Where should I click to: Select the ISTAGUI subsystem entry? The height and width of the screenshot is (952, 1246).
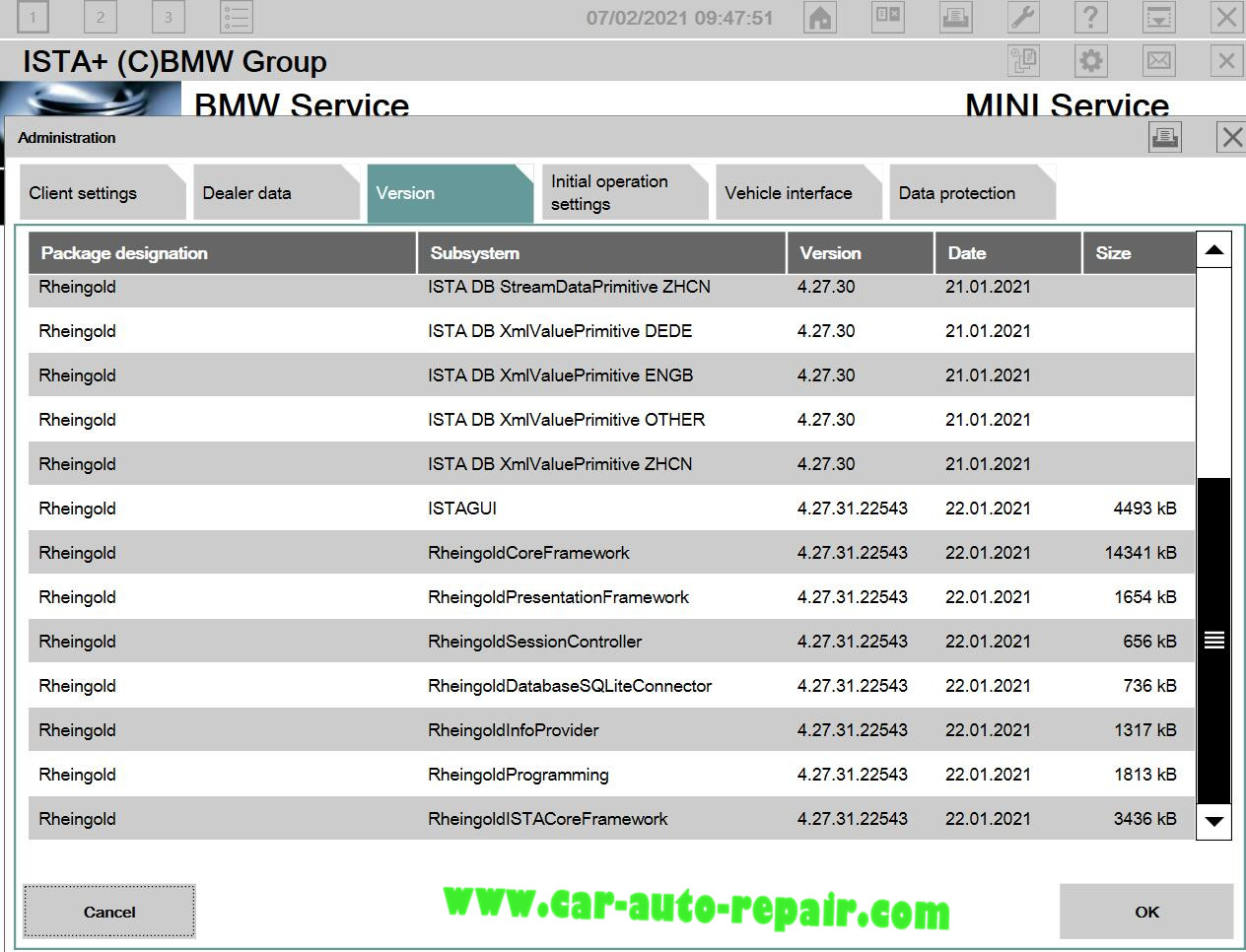pyautogui.click(x=611, y=509)
